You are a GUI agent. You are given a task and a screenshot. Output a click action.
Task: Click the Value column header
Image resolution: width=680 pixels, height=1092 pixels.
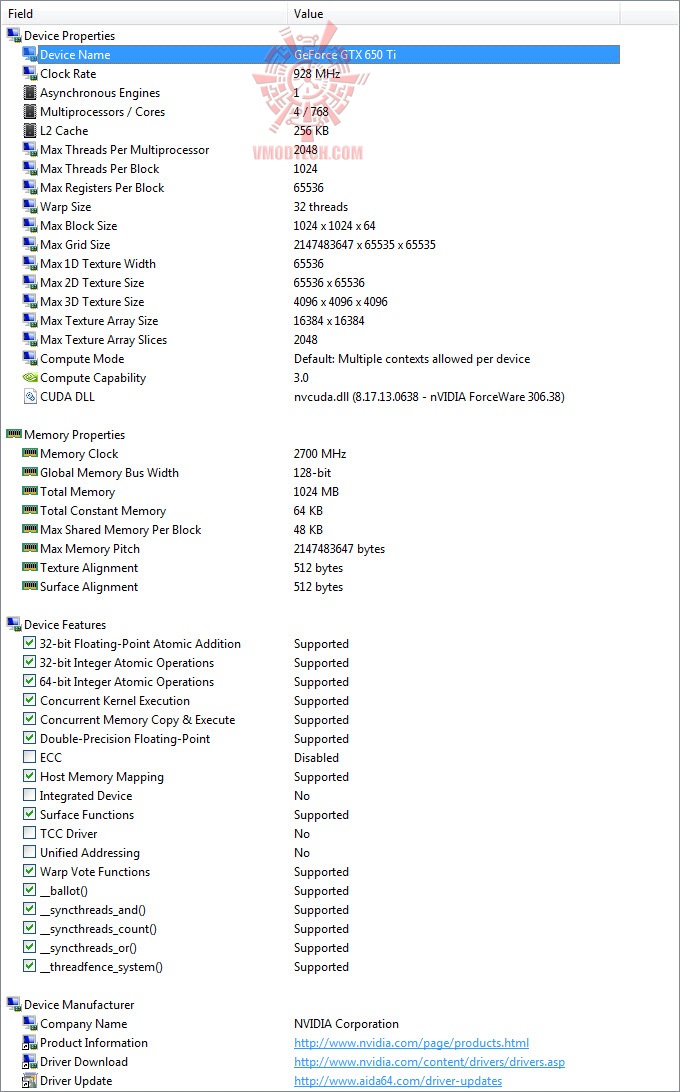(454, 13)
